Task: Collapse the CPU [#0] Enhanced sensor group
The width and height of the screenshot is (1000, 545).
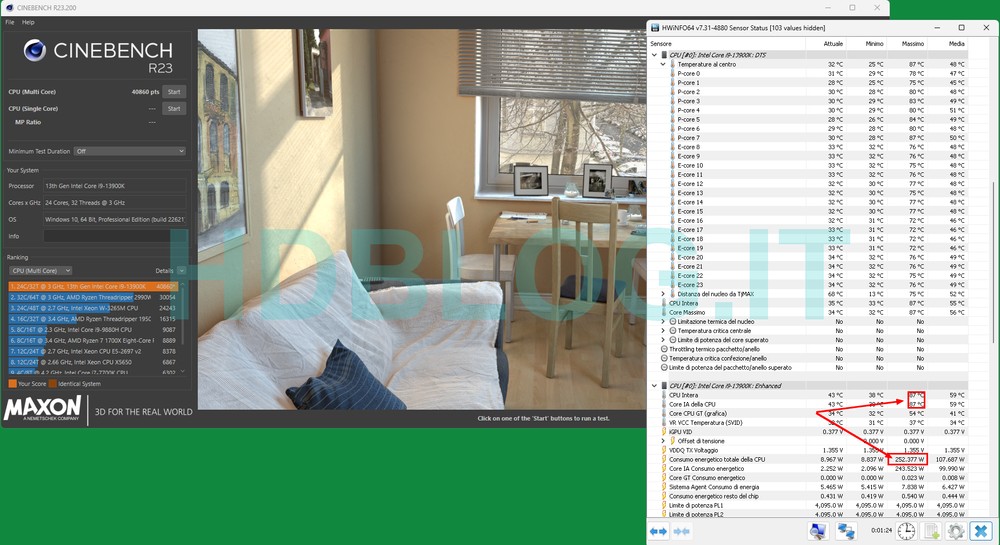Action: pyautogui.click(x=654, y=386)
